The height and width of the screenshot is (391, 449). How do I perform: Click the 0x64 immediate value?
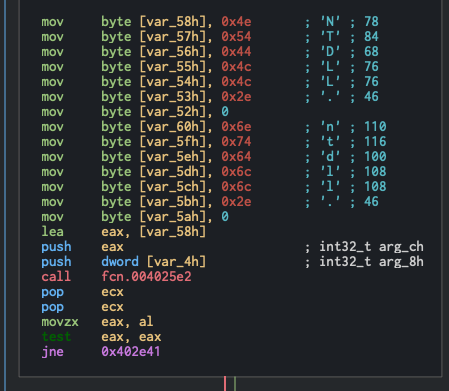(x=236, y=157)
